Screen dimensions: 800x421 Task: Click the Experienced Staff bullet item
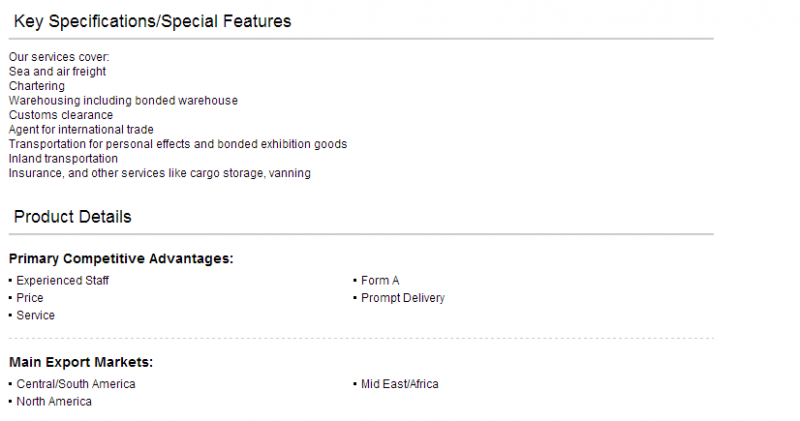[62, 281]
